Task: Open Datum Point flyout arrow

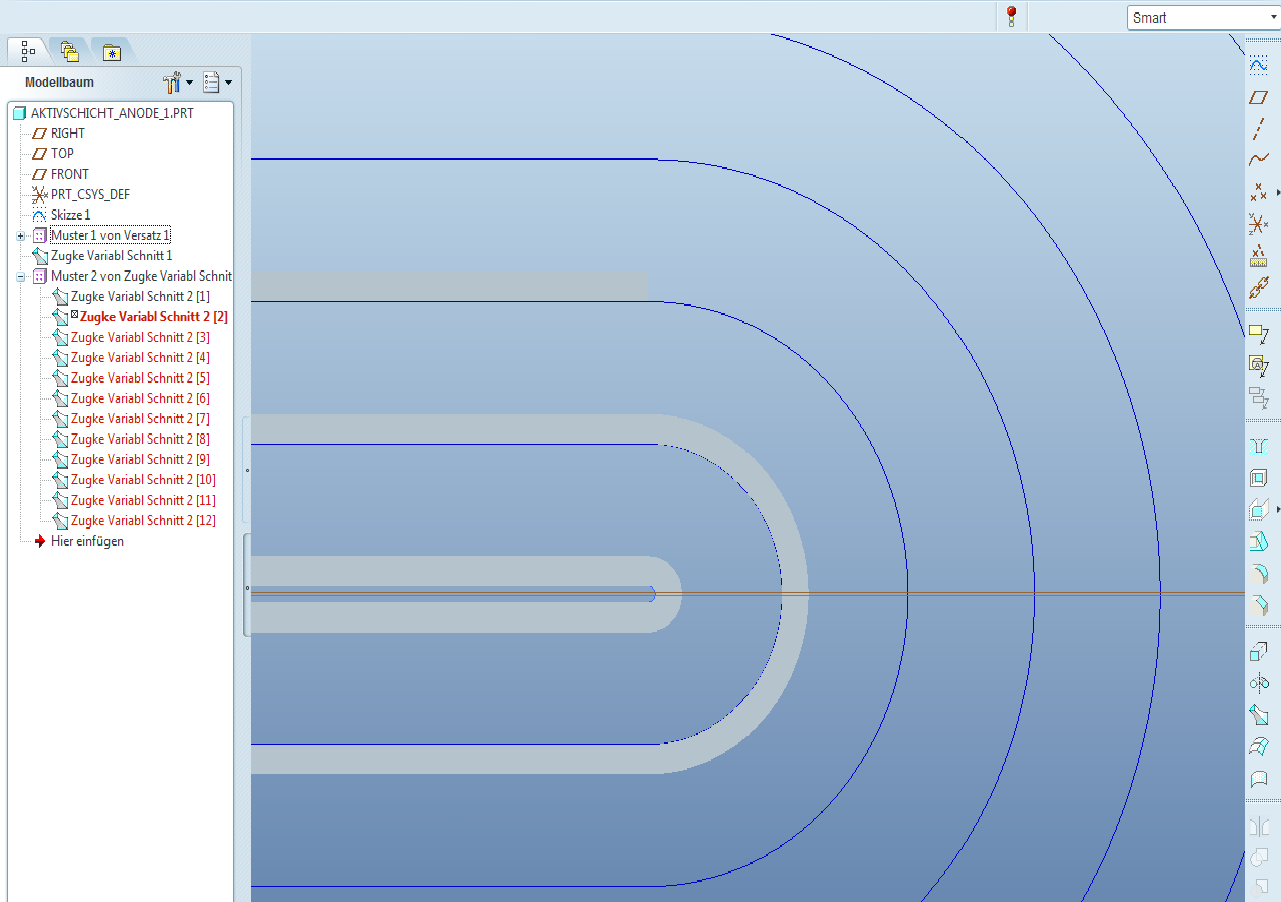Action: [x=1277, y=191]
